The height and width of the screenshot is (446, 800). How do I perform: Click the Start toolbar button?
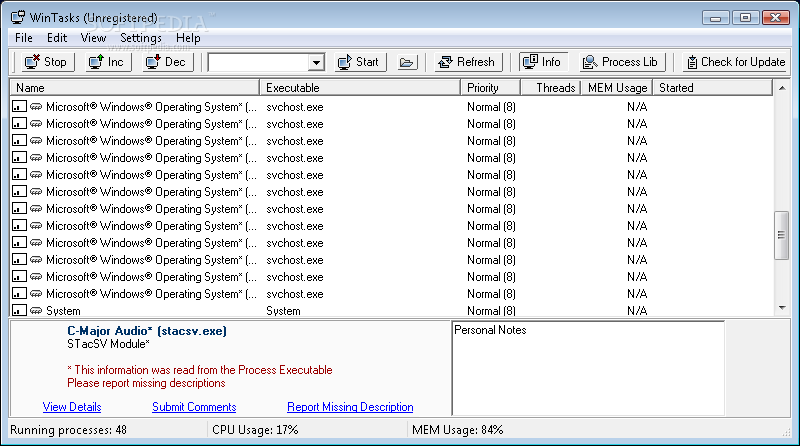point(360,62)
